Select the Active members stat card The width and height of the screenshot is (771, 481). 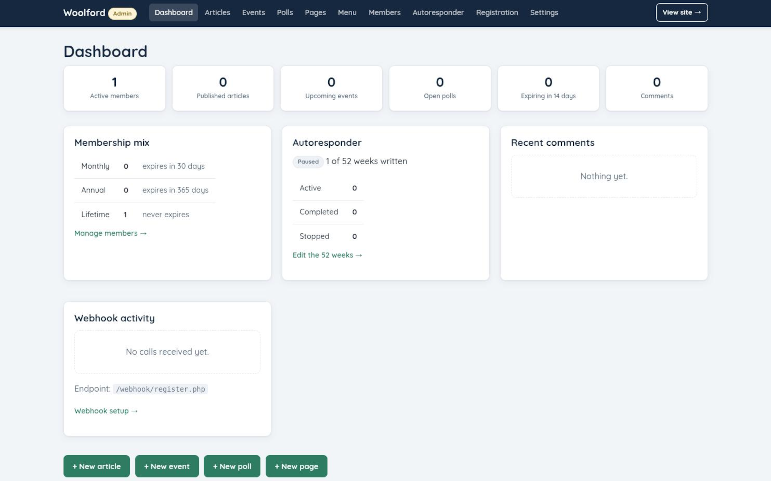(115, 88)
